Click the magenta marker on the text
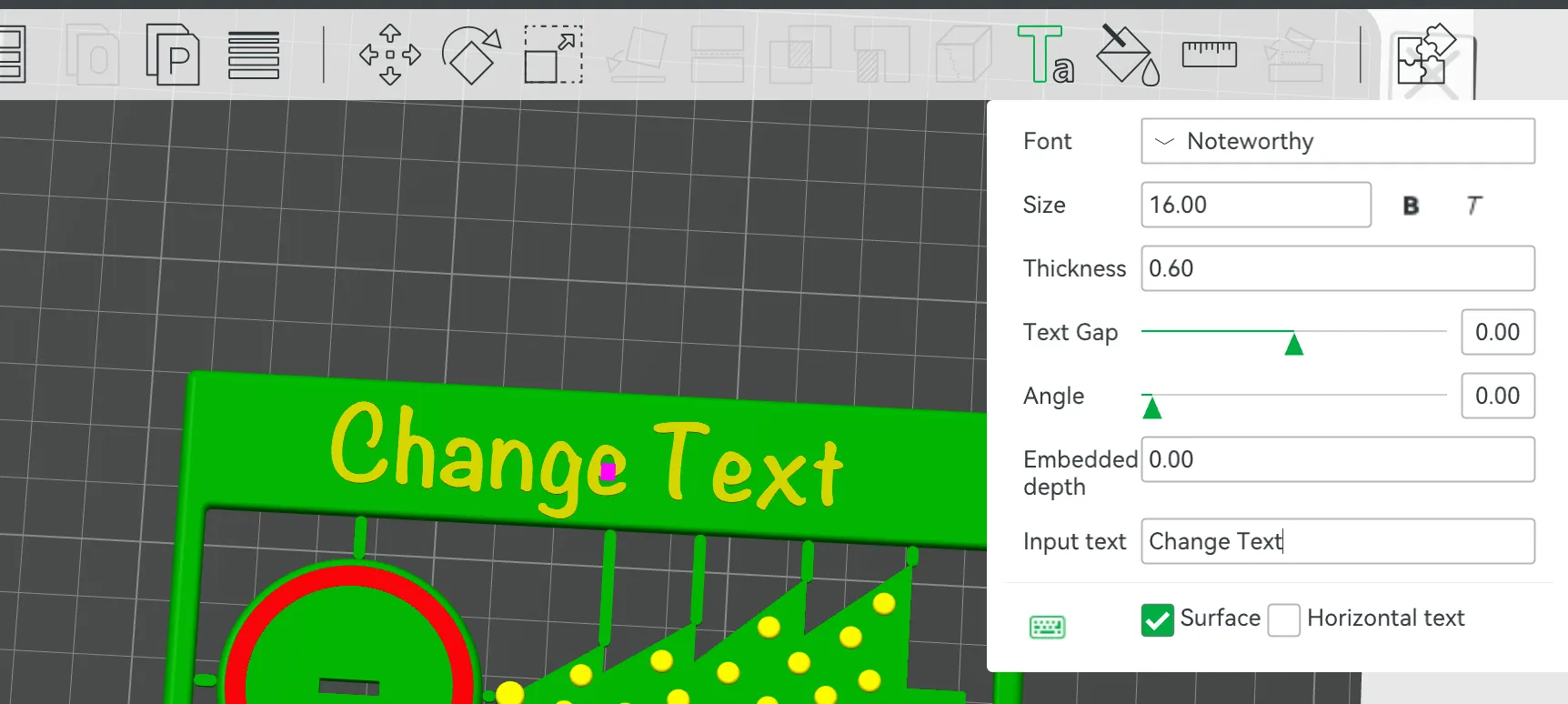The width and height of the screenshot is (1568, 704). (608, 471)
